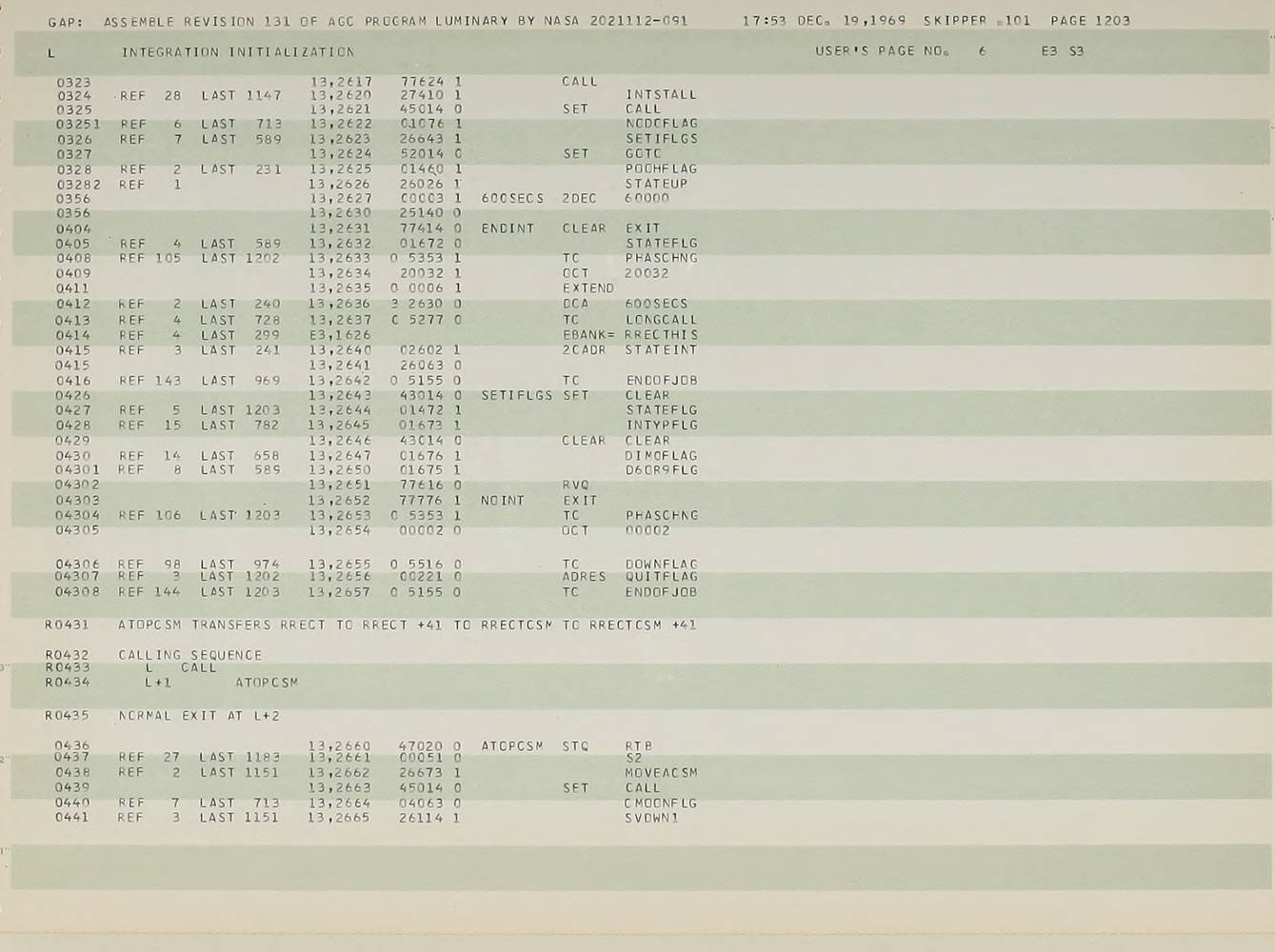Select the 'GOTO' operand

coord(643,153)
